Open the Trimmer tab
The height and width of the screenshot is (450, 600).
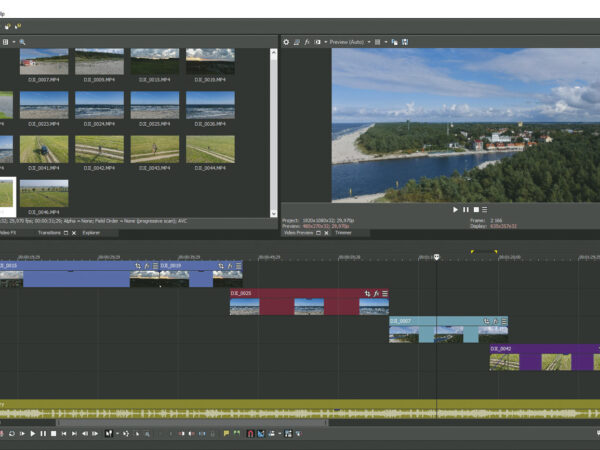343,232
